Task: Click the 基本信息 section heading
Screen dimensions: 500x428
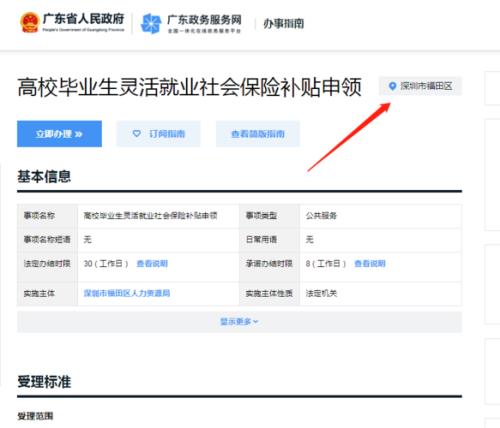Action: click(44, 176)
